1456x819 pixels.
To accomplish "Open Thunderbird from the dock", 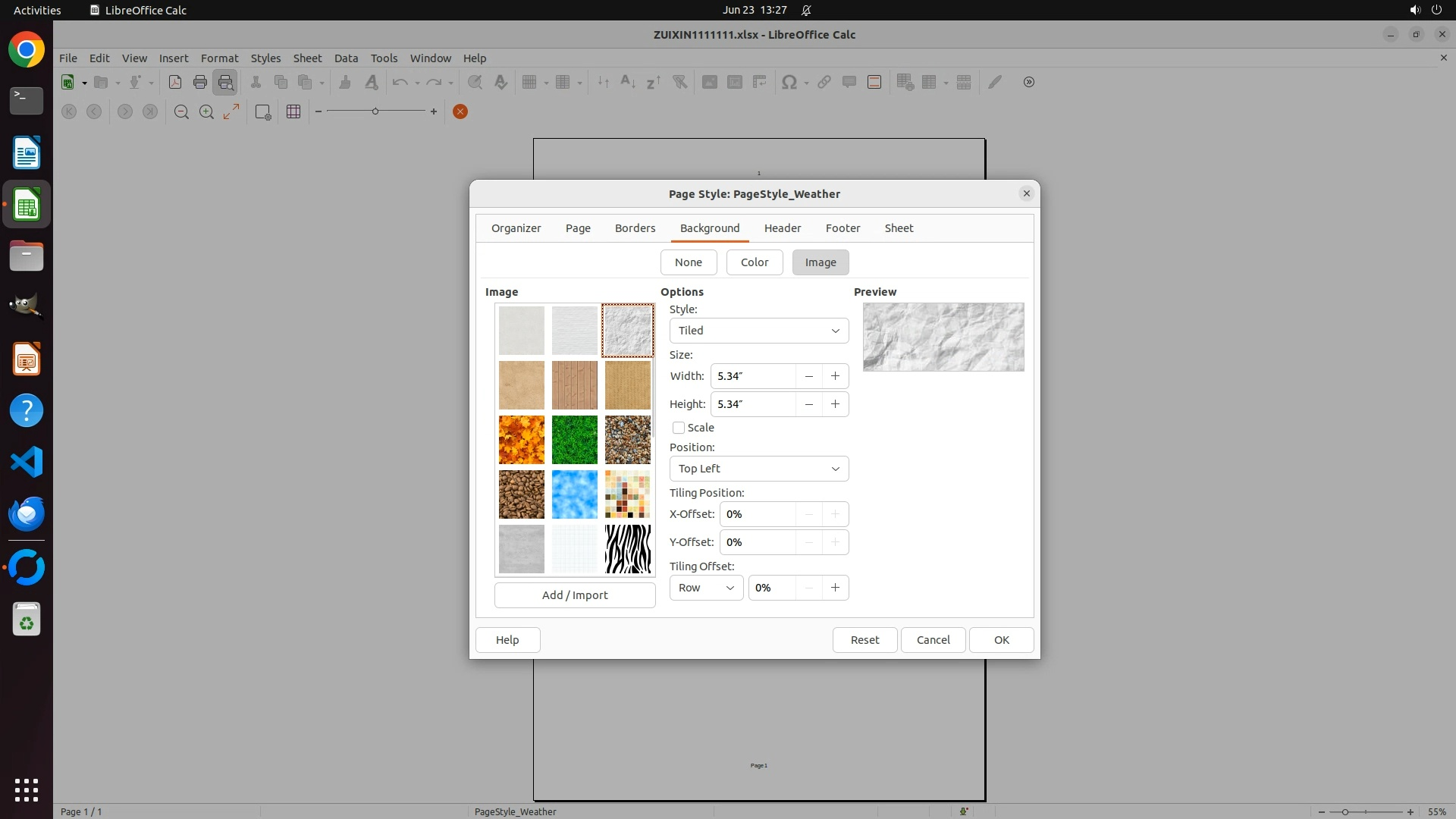I will tap(27, 513).
